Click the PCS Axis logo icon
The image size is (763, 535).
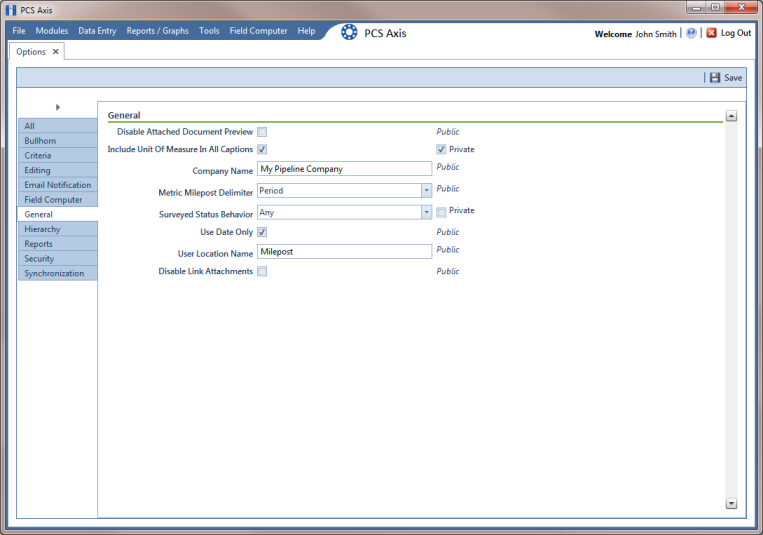pos(349,32)
